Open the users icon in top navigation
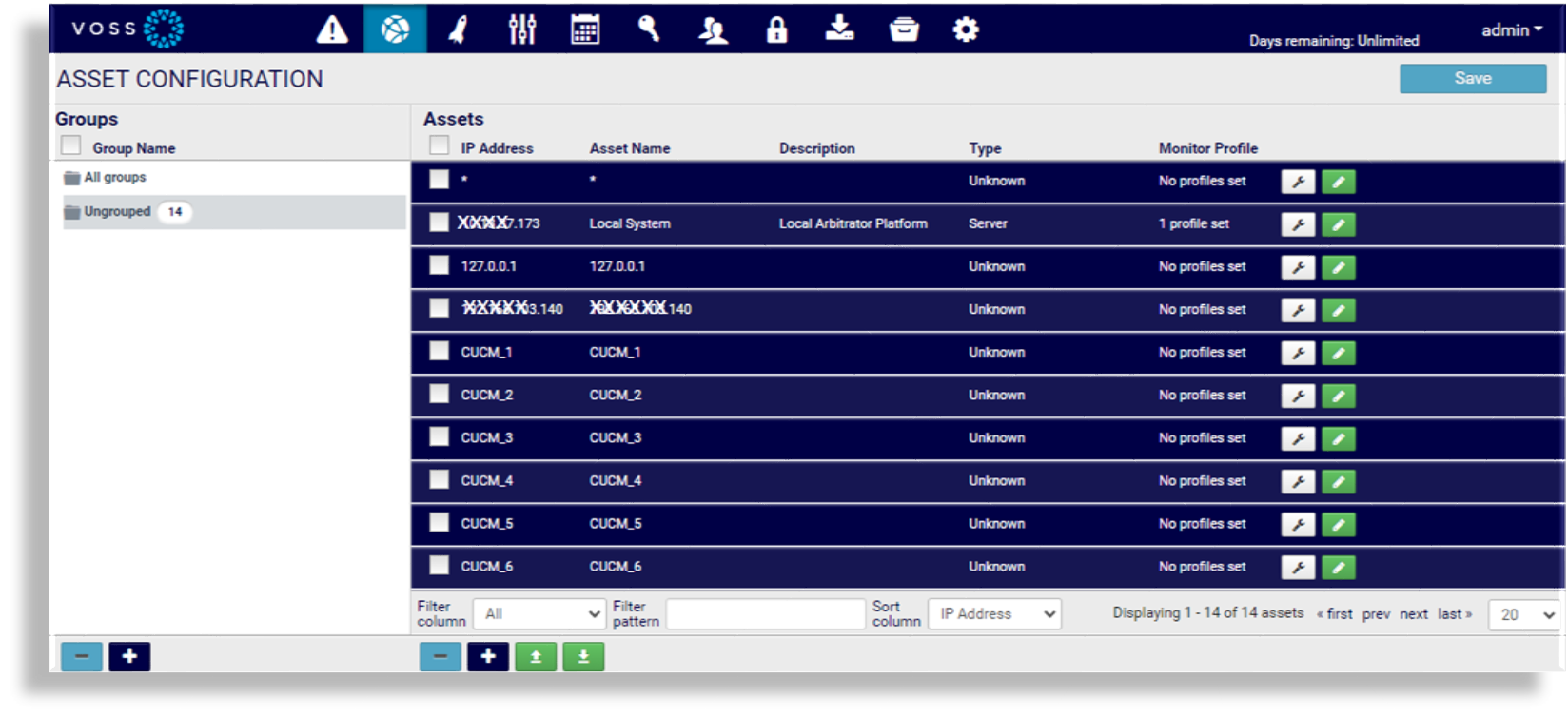 click(x=713, y=30)
